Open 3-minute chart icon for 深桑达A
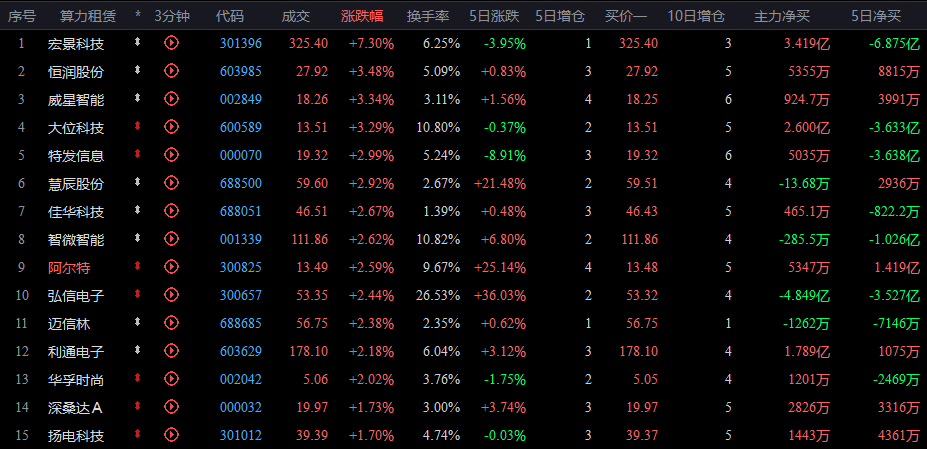Screen dimensions: 927x449 point(171,407)
